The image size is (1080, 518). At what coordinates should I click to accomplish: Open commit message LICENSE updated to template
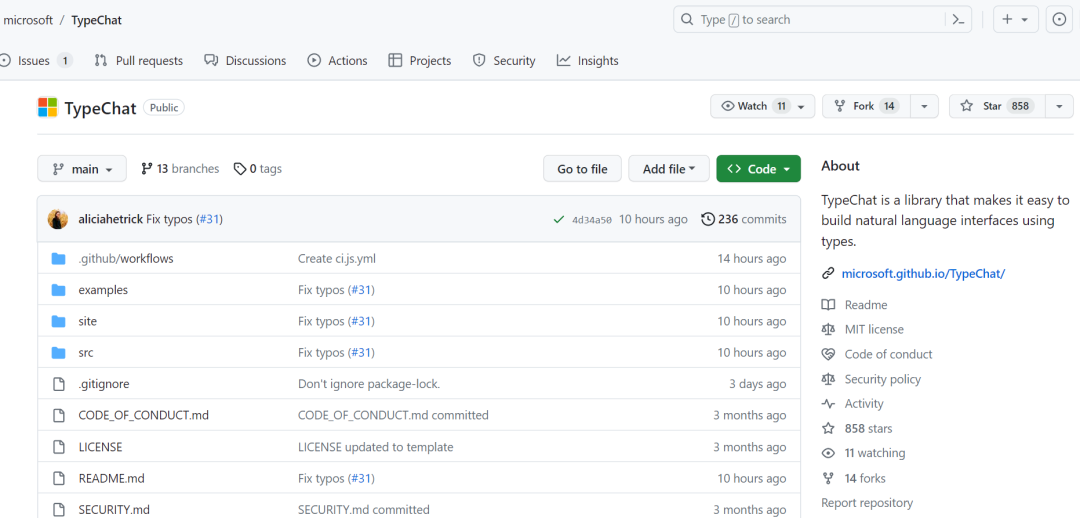pyautogui.click(x=375, y=447)
